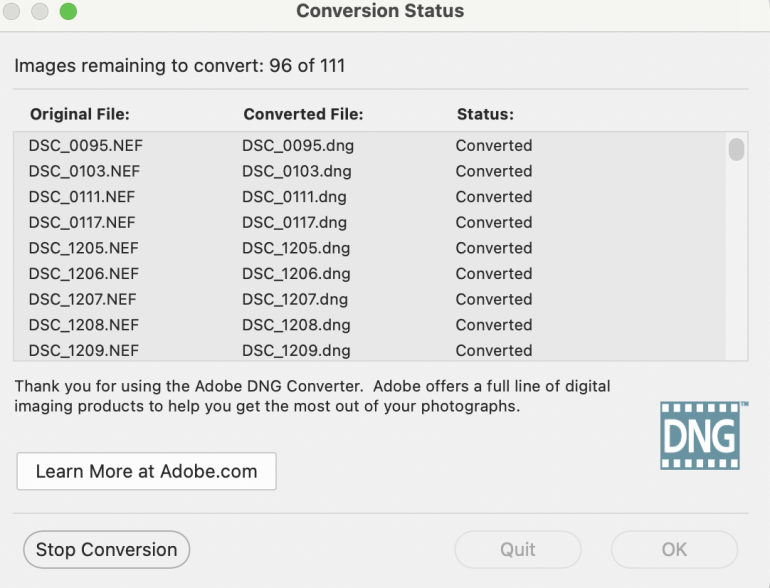Click the Converted File column header
This screenshot has height=588, width=770.
pos(303,114)
